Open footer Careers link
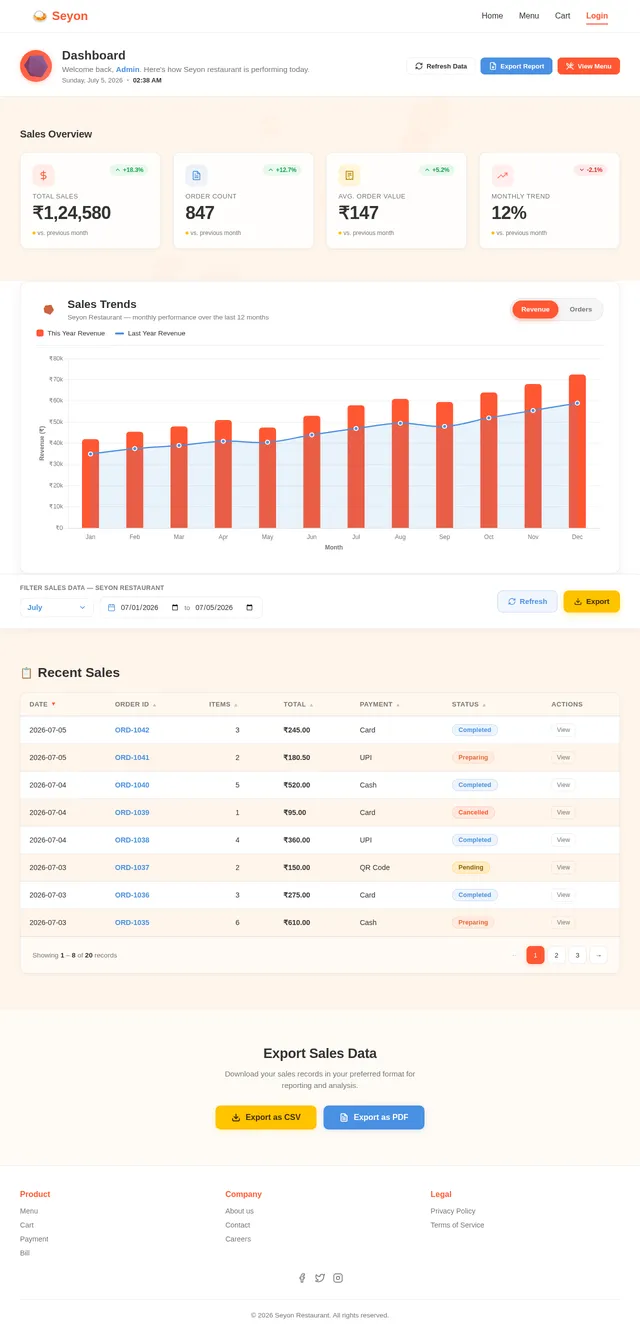The image size is (640, 1331). click(x=238, y=1239)
